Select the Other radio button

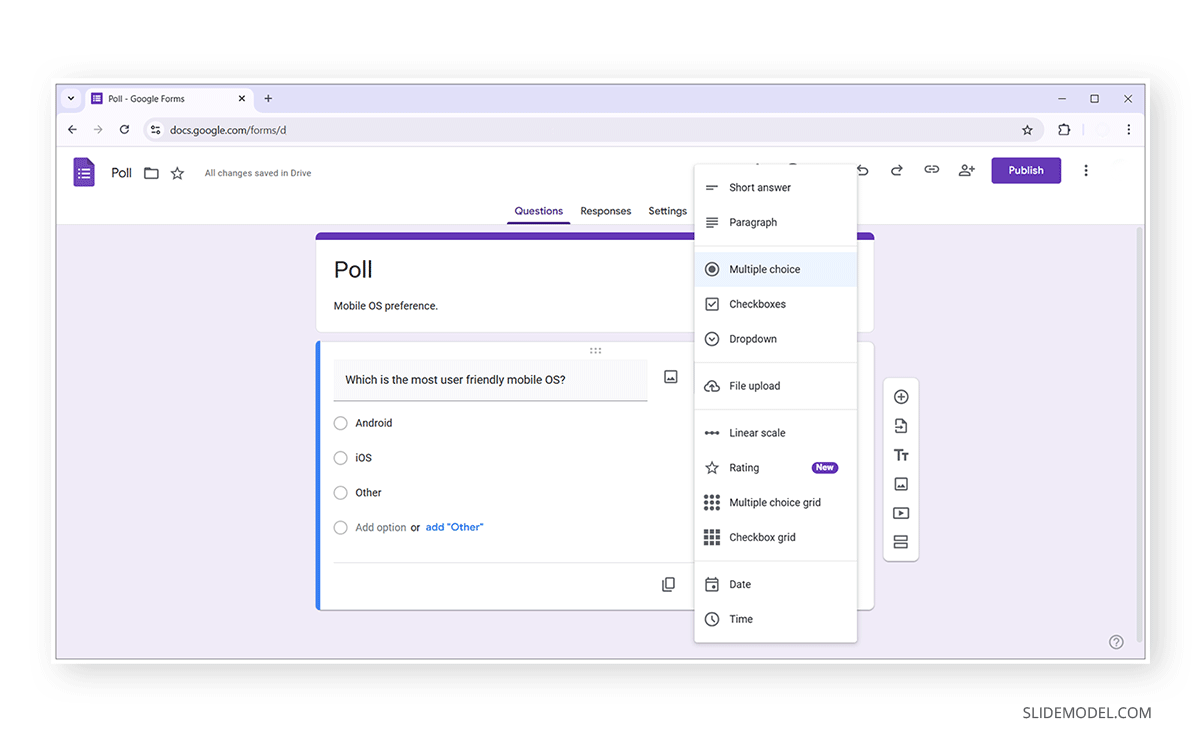pos(340,492)
